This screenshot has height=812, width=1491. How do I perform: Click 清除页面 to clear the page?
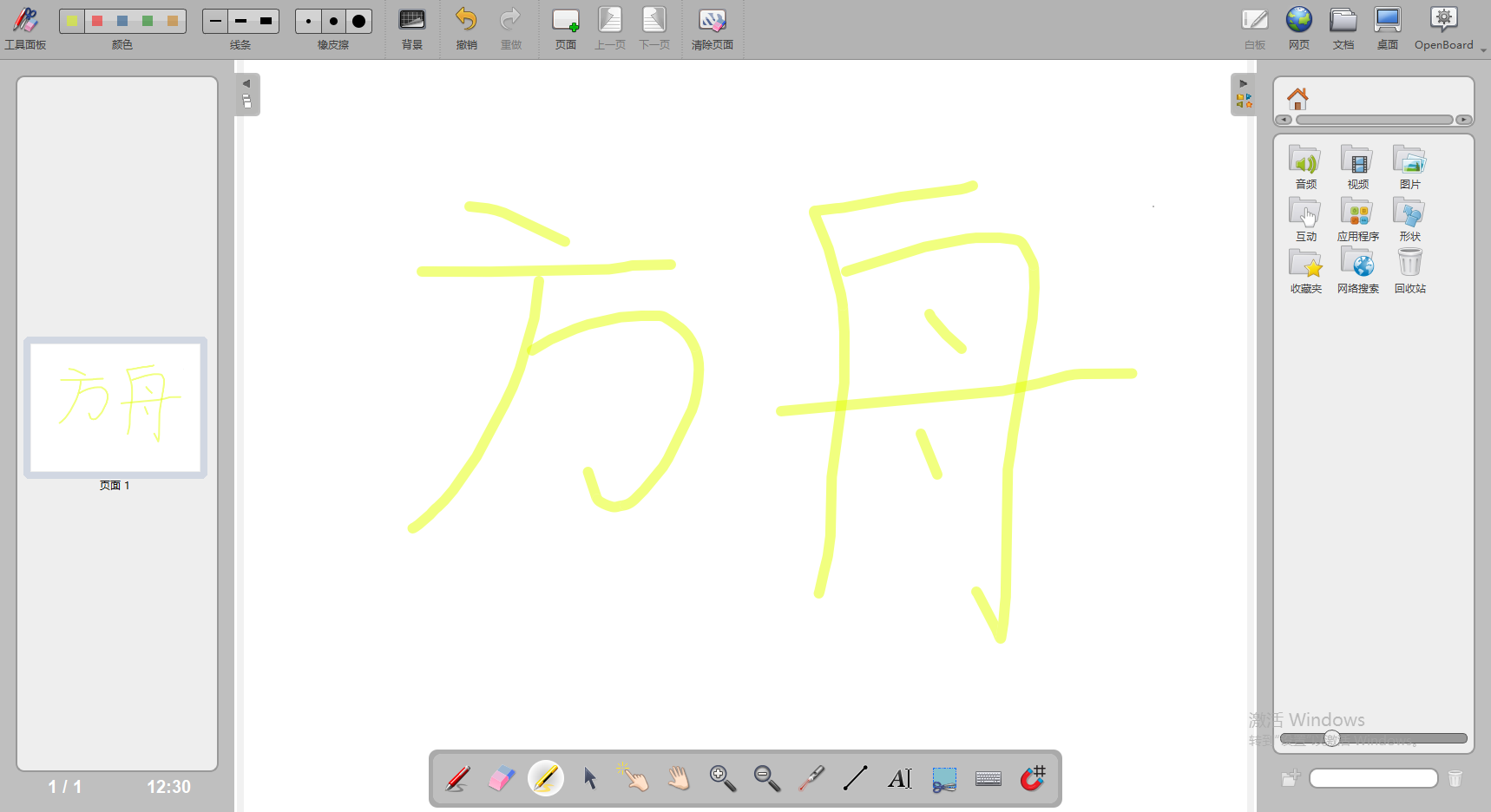(713, 26)
